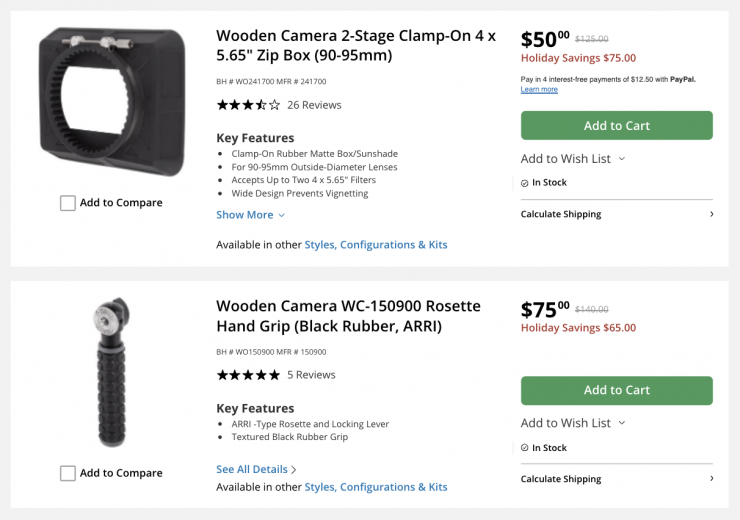Image resolution: width=740 pixels, height=520 pixels.
Task: Expand Add to Wish List for Hand Grip
Action: 573,423
